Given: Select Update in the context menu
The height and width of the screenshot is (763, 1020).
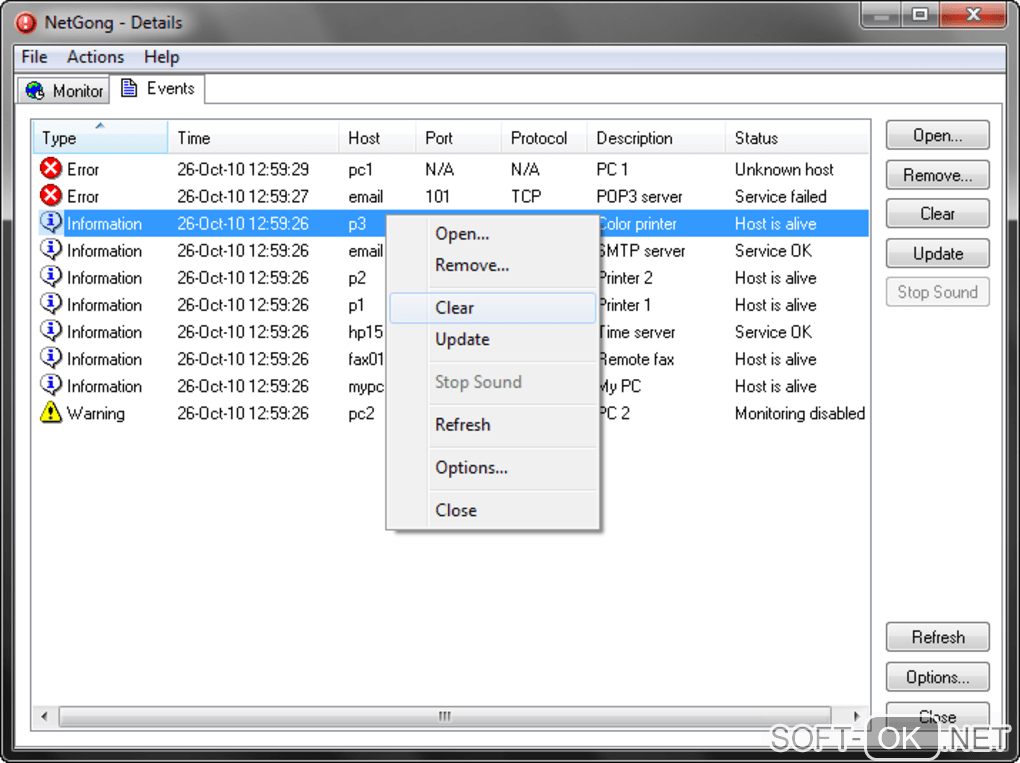Looking at the screenshot, I should coord(492,340).
